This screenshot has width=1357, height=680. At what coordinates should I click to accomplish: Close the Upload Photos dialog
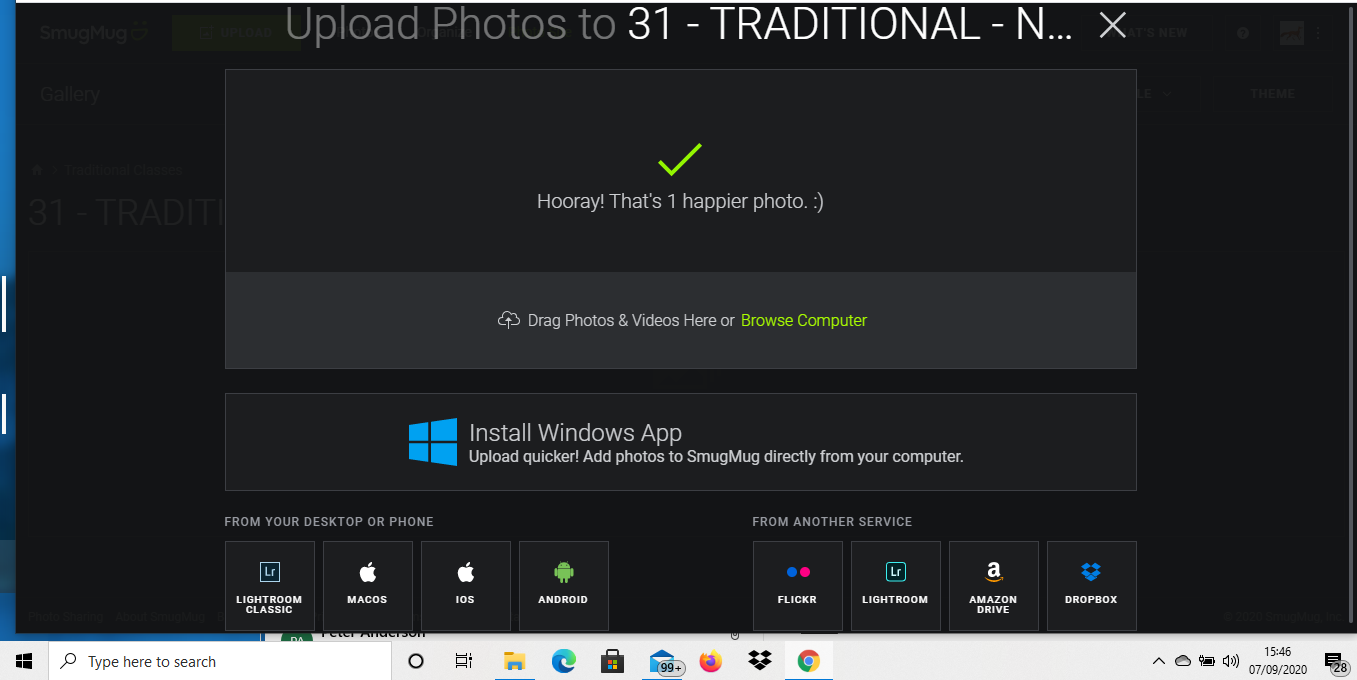coord(1113,26)
